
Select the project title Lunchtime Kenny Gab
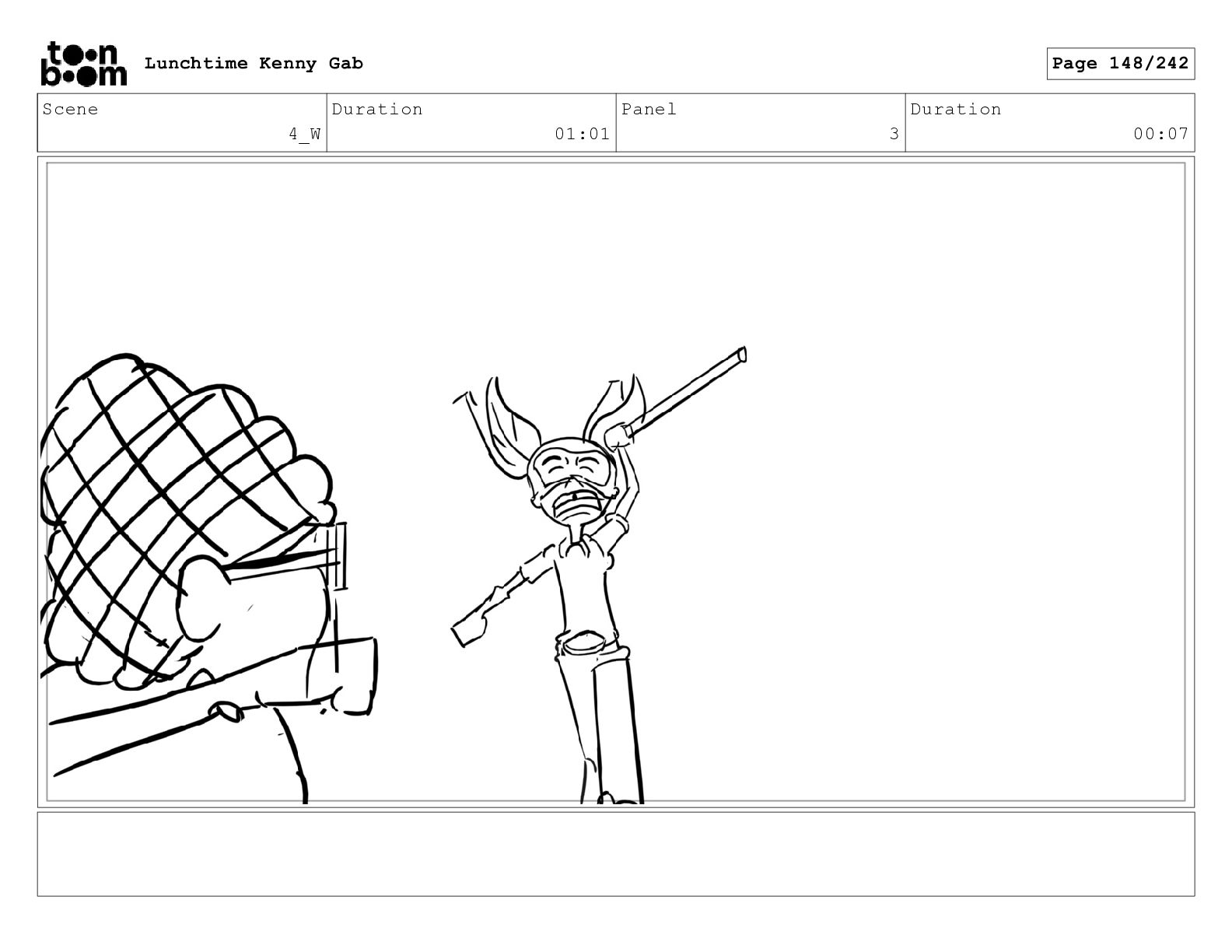pos(254,64)
